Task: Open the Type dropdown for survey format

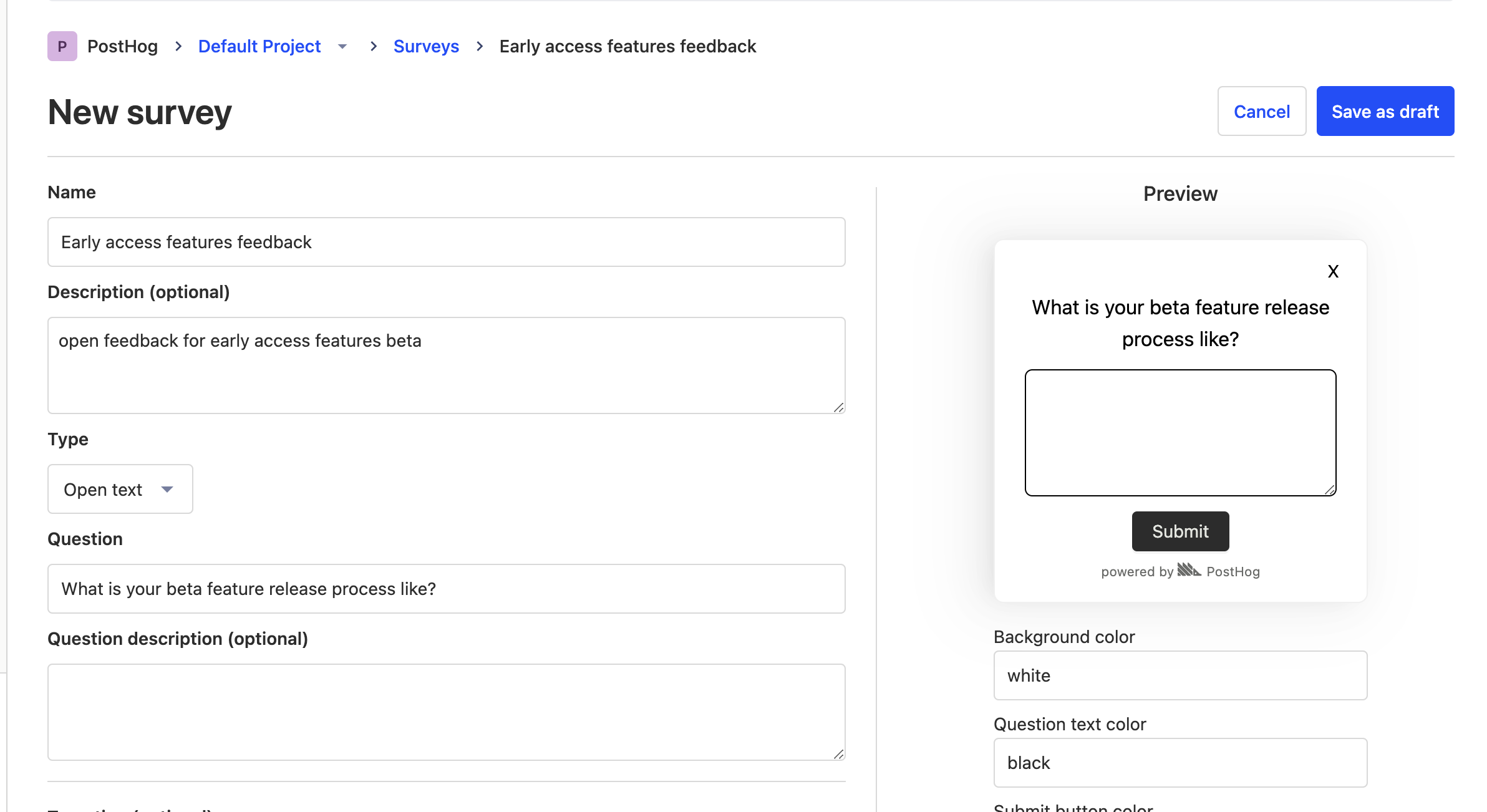Action: [x=119, y=489]
